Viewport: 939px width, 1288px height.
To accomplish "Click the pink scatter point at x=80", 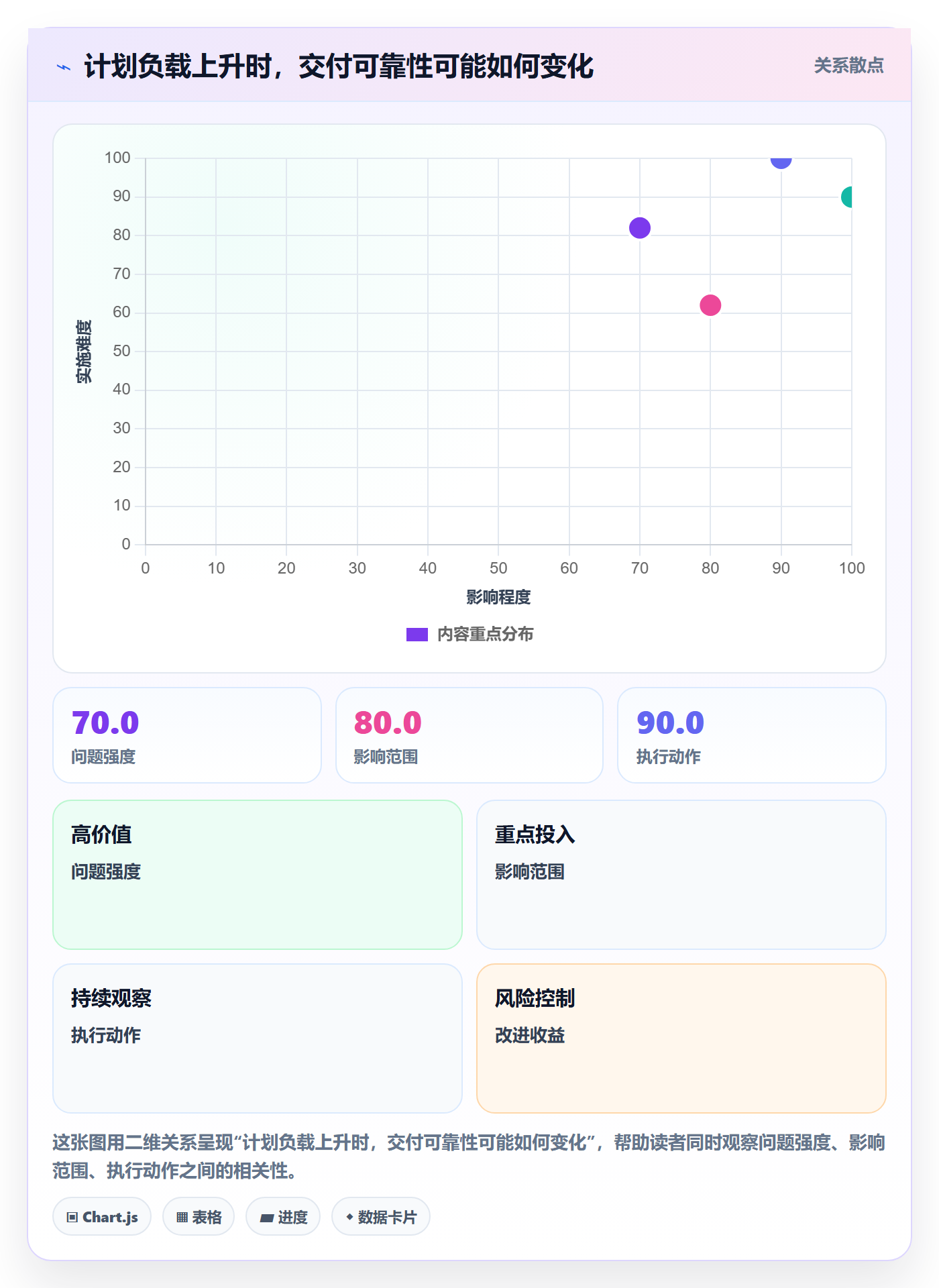I will click(710, 305).
